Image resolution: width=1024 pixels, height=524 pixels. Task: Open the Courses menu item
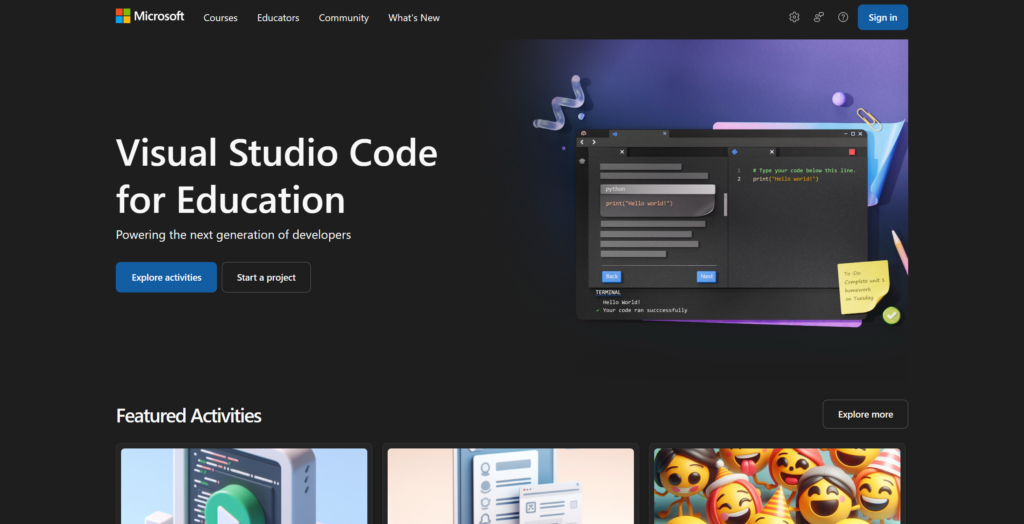220,18
